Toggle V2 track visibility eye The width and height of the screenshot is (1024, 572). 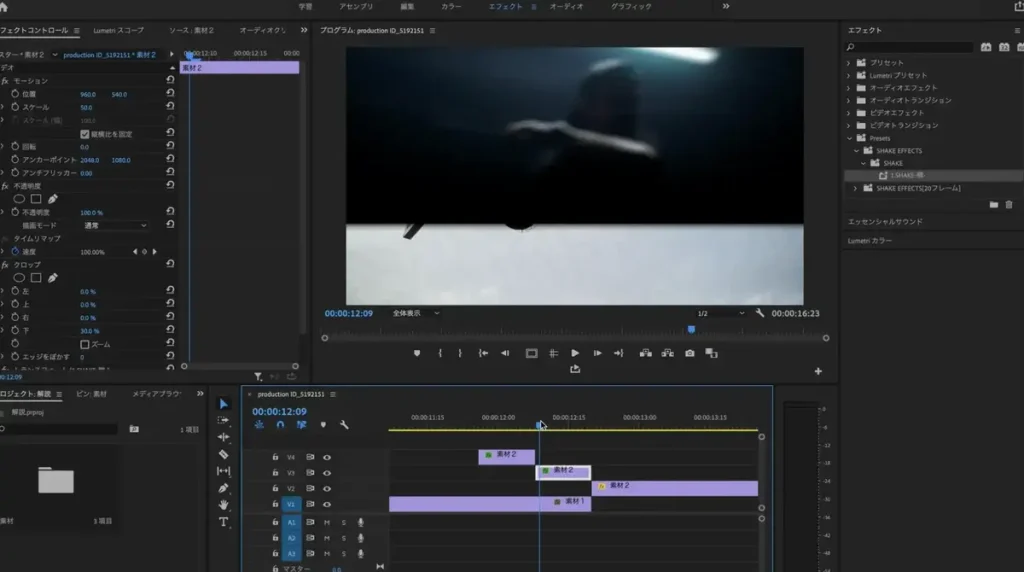click(x=327, y=488)
